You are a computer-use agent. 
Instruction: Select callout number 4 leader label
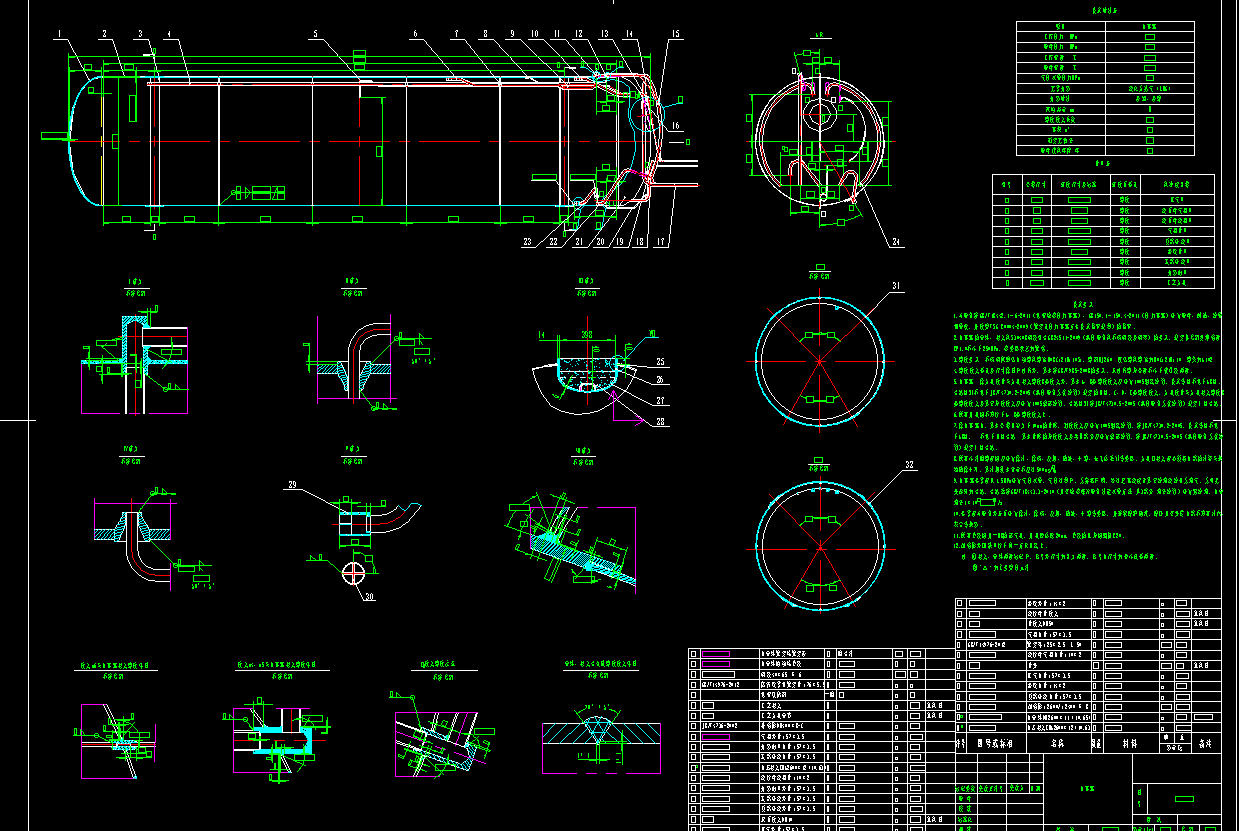pyautogui.click(x=170, y=34)
